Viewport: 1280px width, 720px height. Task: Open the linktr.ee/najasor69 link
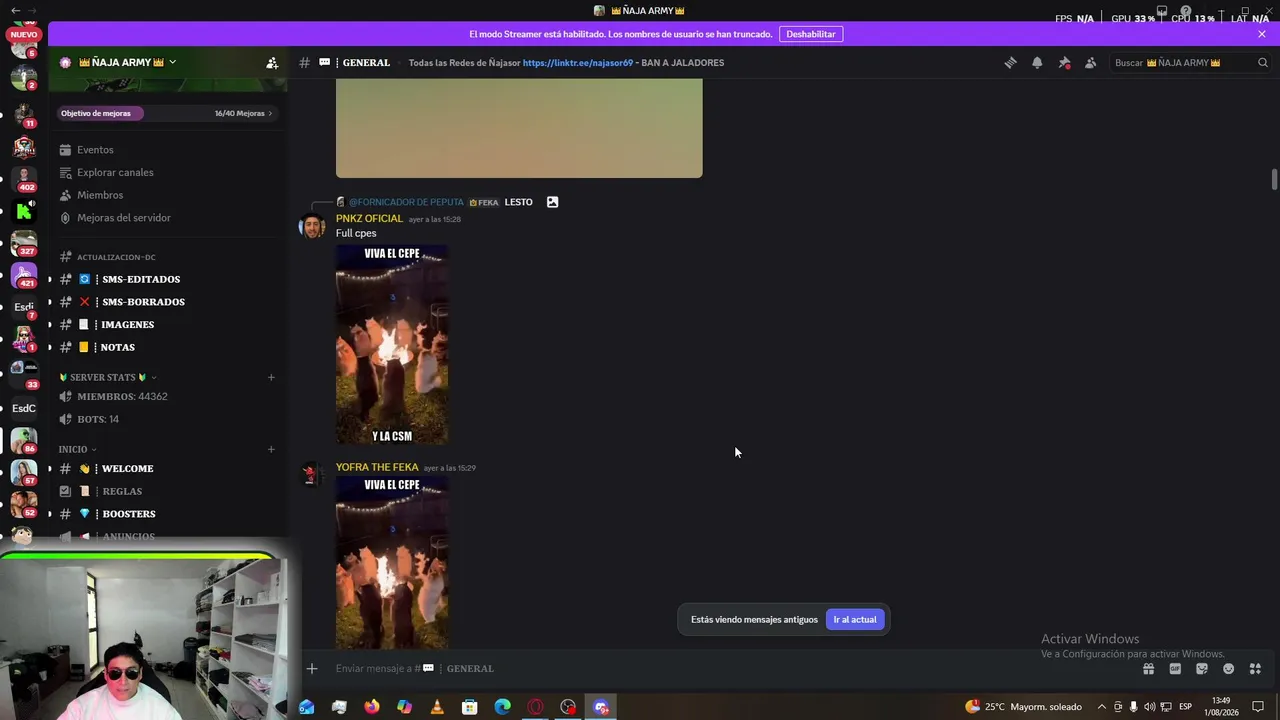tap(577, 62)
